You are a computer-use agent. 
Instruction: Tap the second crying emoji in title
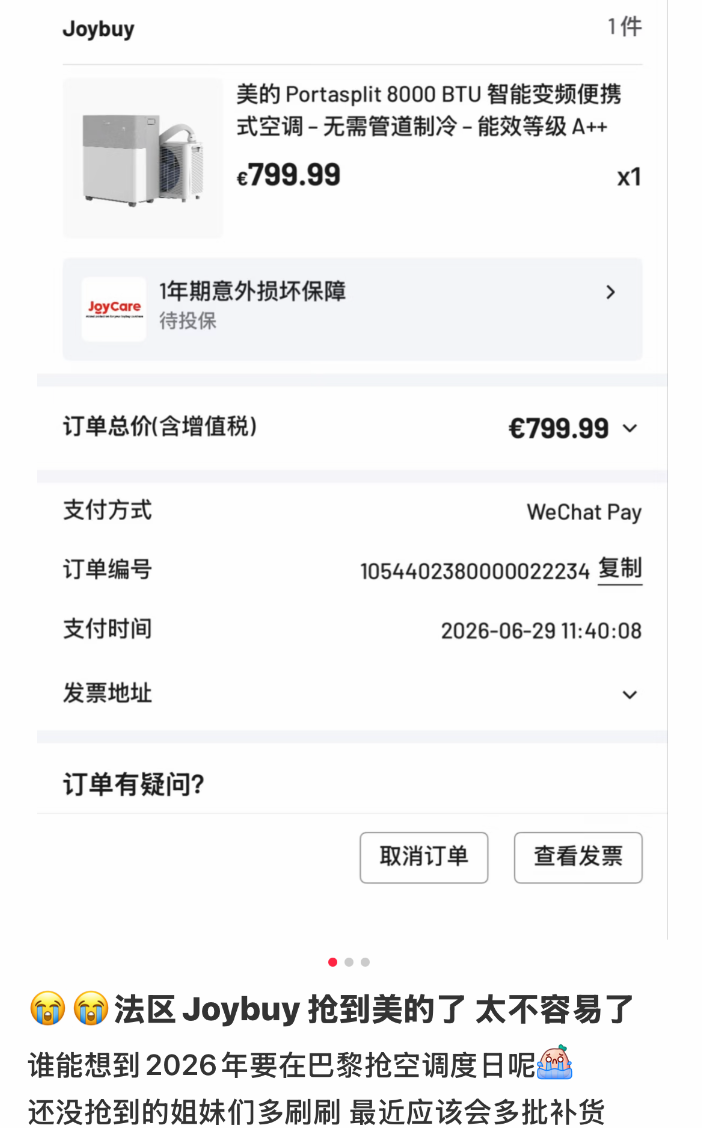click(x=91, y=1009)
